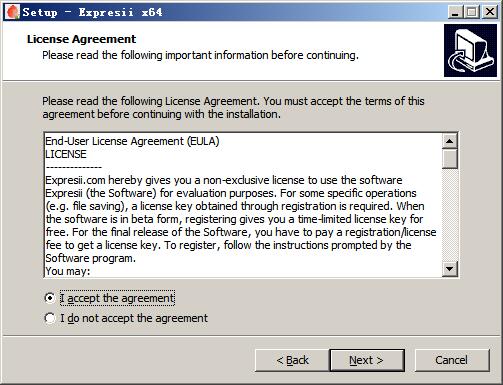Click the 'I do not accept the agreement' label

tap(134, 318)
